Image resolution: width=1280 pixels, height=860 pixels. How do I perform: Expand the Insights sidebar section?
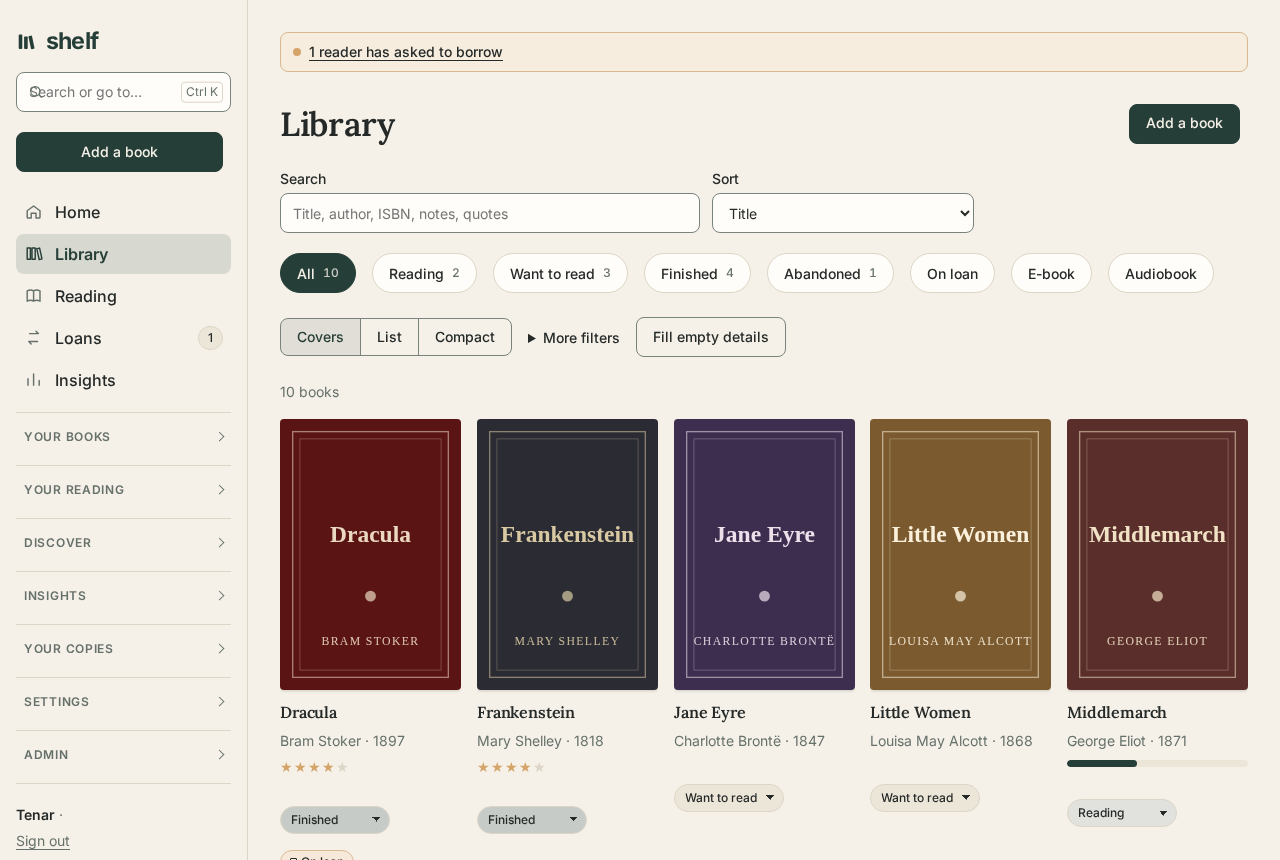[123, 596]
